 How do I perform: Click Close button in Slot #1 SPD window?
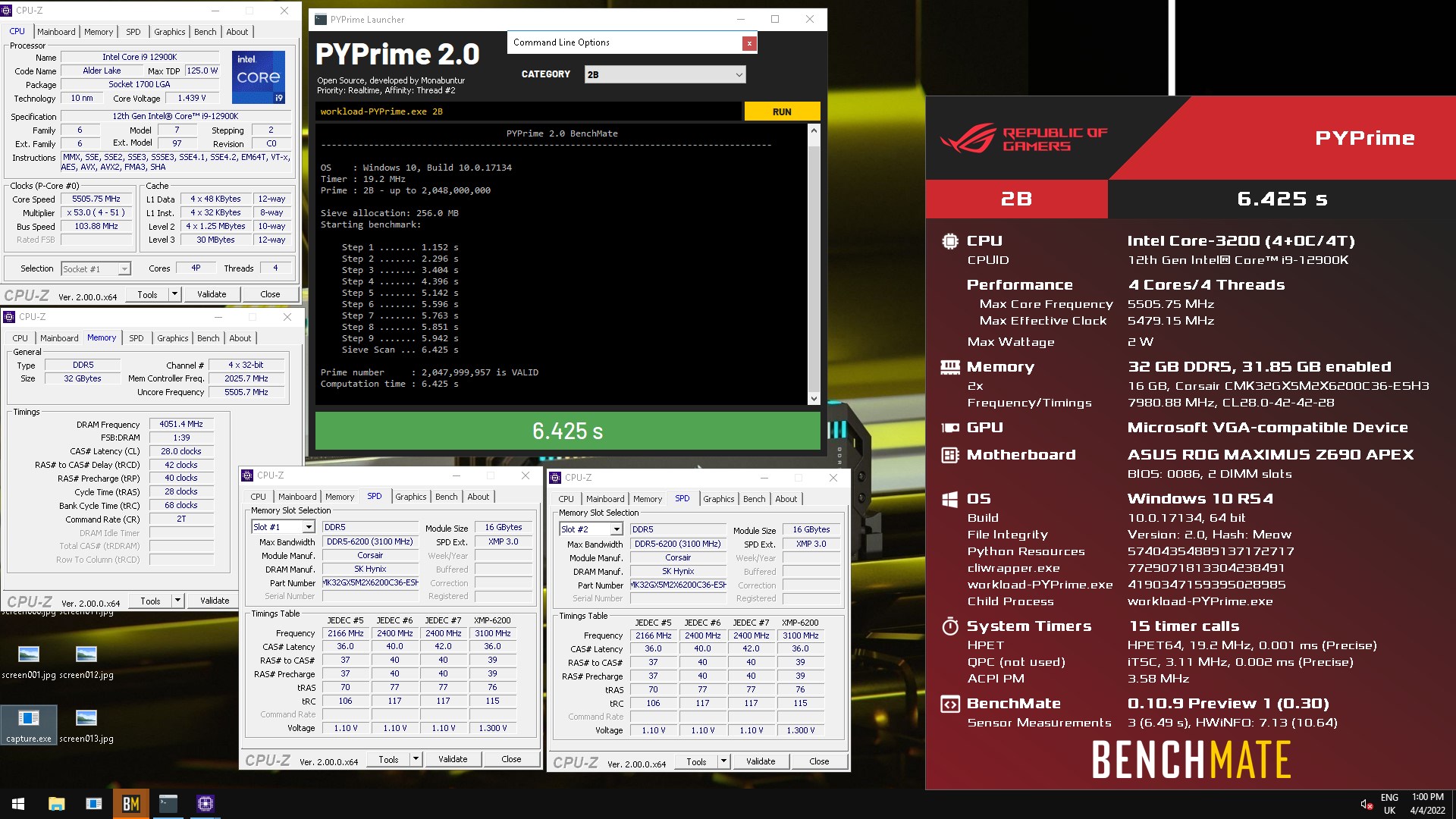pyautogui.click(x=511, y=759)
